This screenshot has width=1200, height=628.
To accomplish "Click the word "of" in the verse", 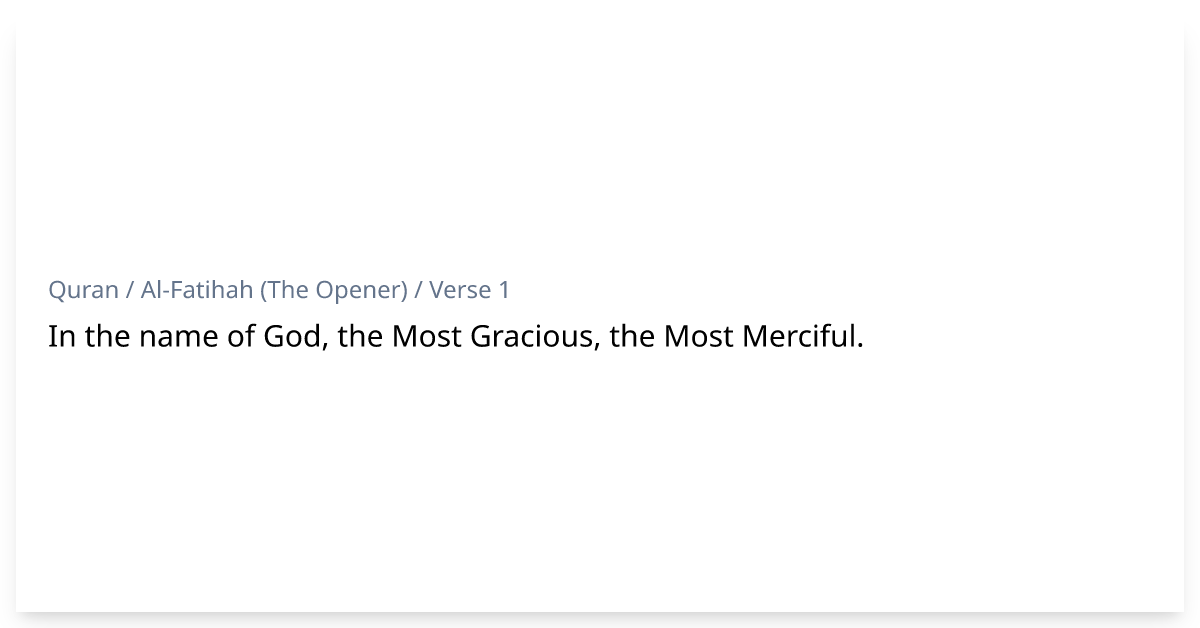I will pos(241,337).
